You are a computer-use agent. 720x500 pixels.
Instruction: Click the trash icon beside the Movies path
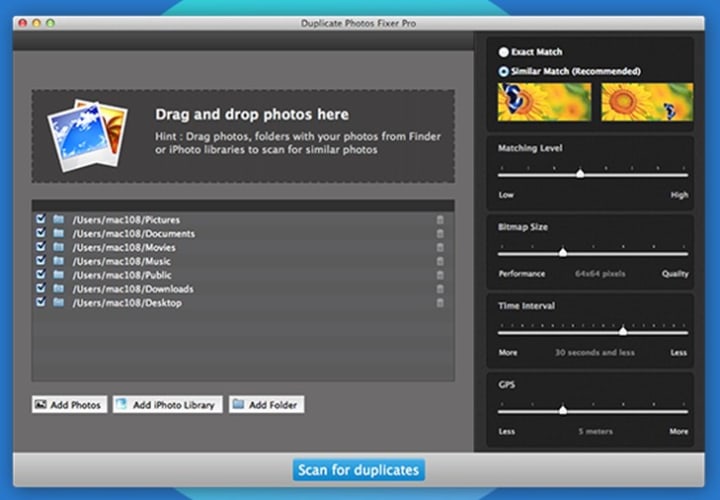tap(440, 247)
